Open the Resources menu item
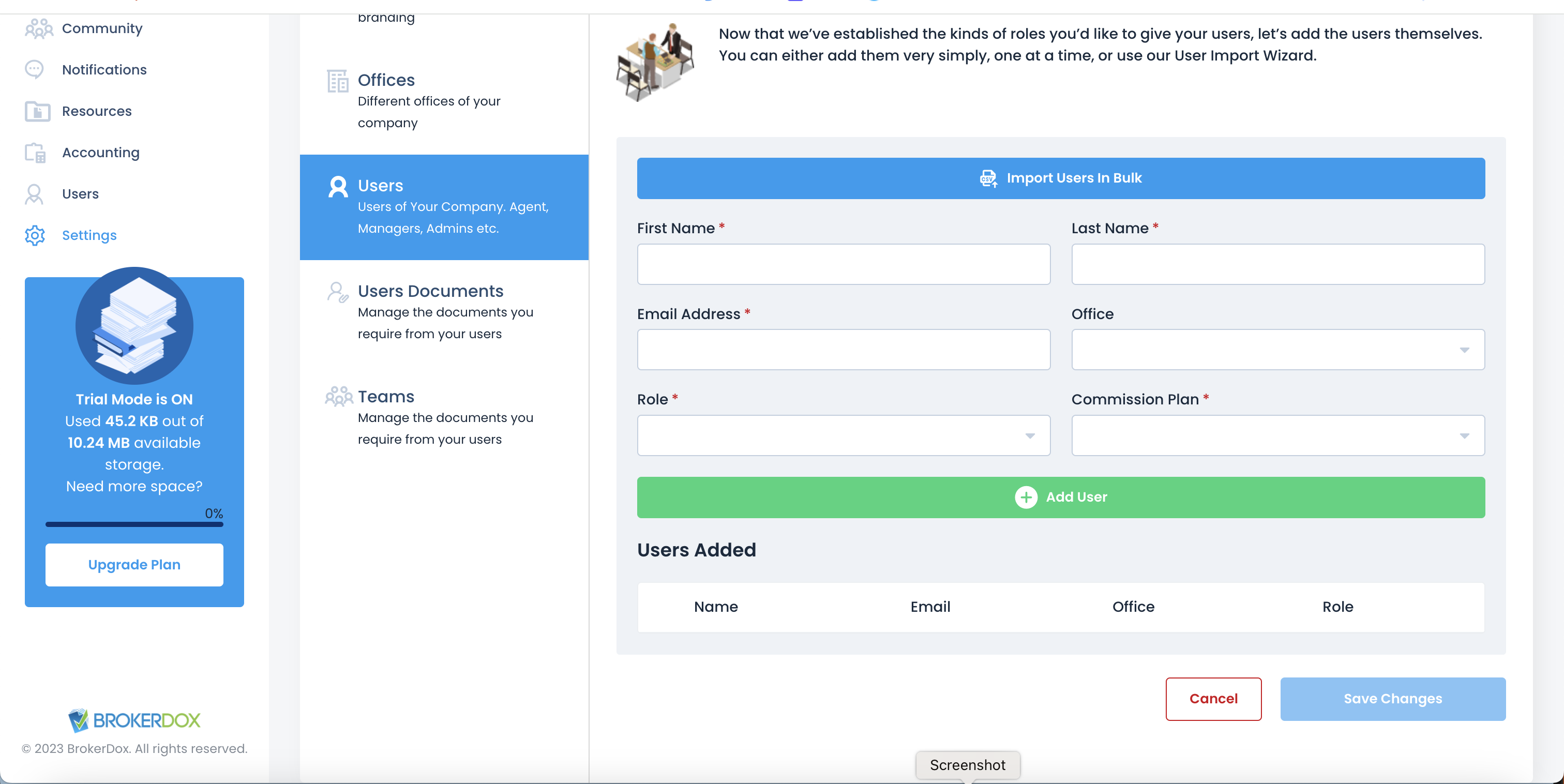Viewport: 1564px width, 784px height. click(x=97, y=111)
